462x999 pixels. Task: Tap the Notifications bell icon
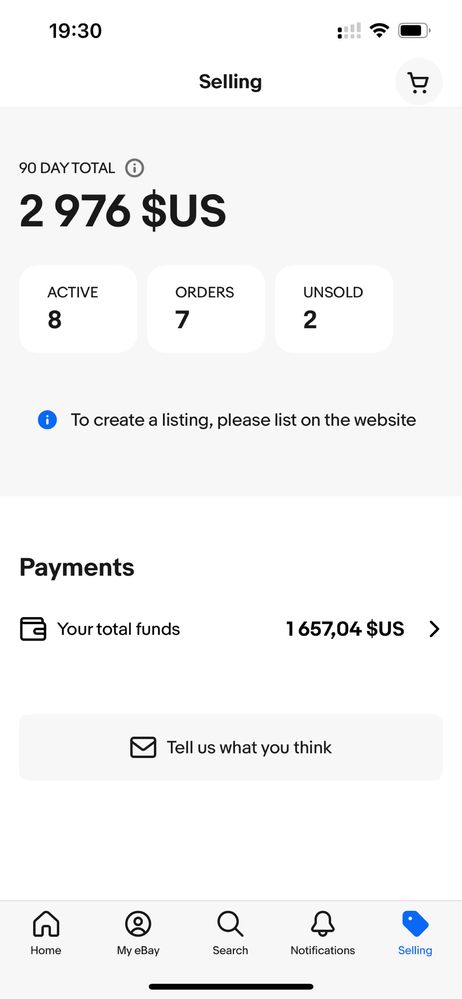tap(322, 924)
